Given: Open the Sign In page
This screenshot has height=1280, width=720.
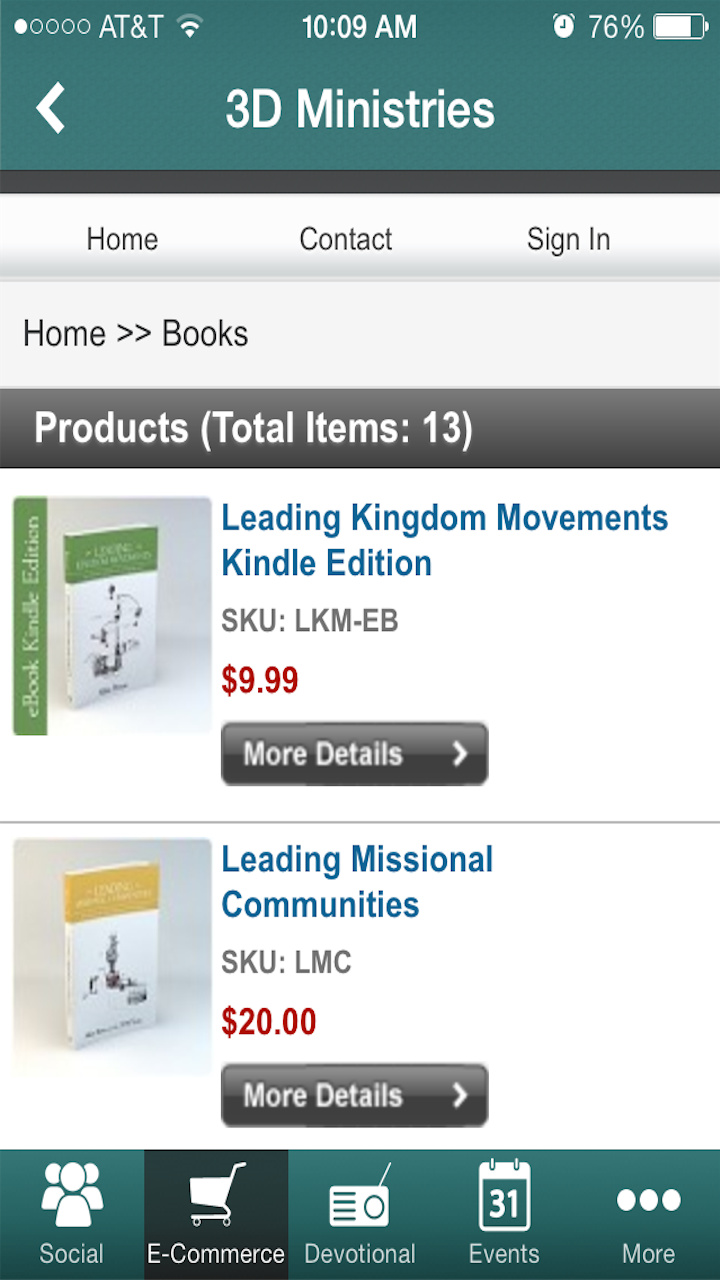Looking at the screenshot, I should click(568, 239).
